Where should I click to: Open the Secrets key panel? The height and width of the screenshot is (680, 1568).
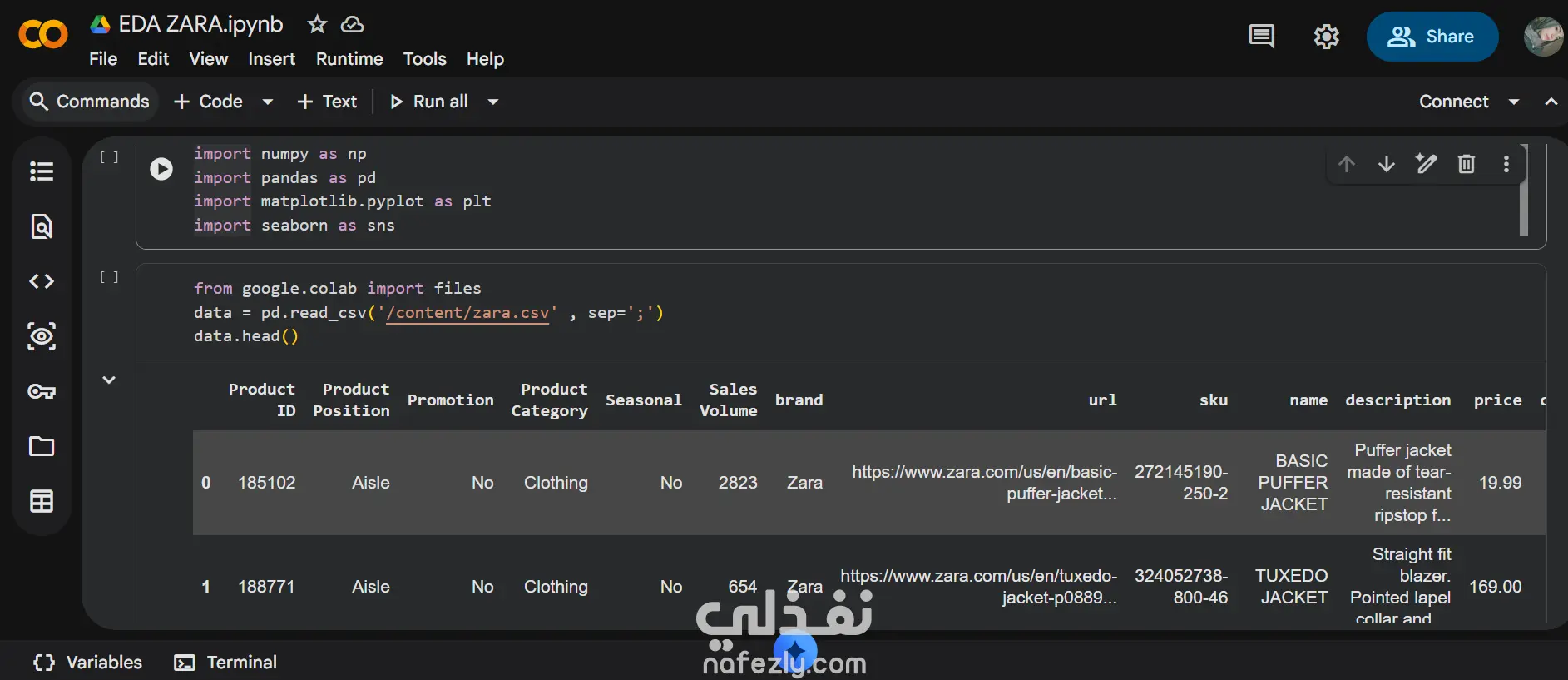[x=42, y=391]
